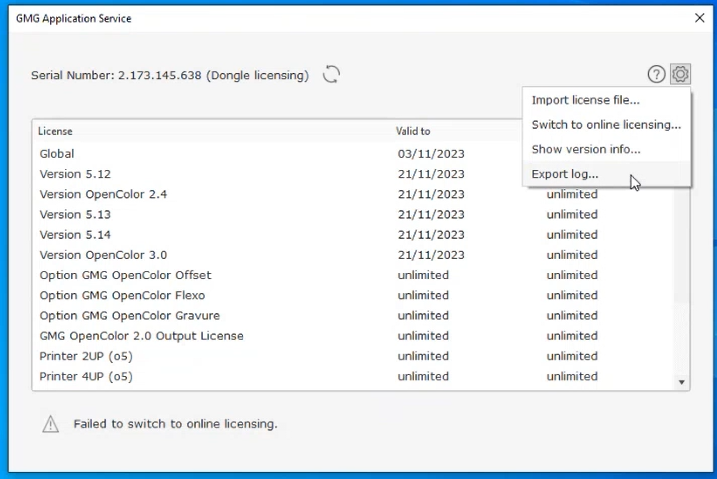717x479 pixels.
Task: Select the Global license row
Action: (x=353, y=154)
